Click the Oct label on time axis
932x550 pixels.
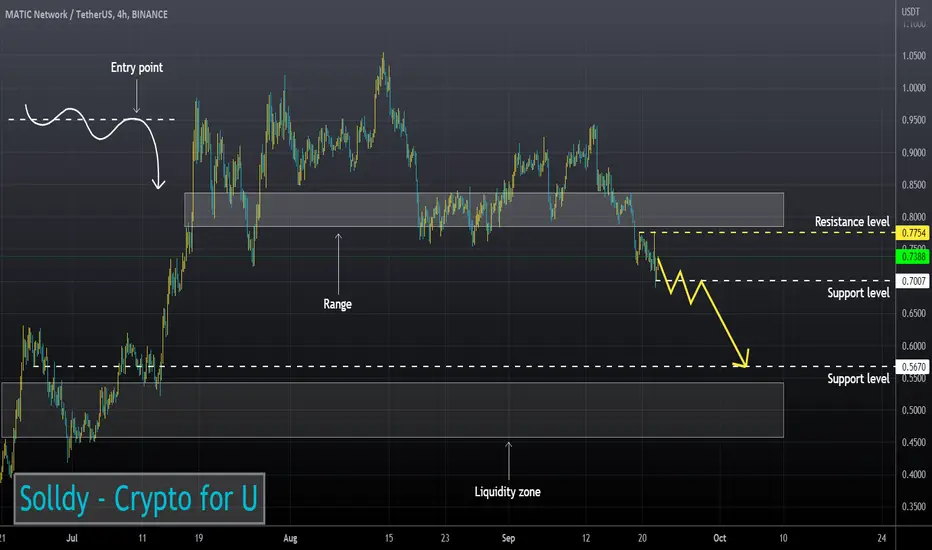(720, 538)
